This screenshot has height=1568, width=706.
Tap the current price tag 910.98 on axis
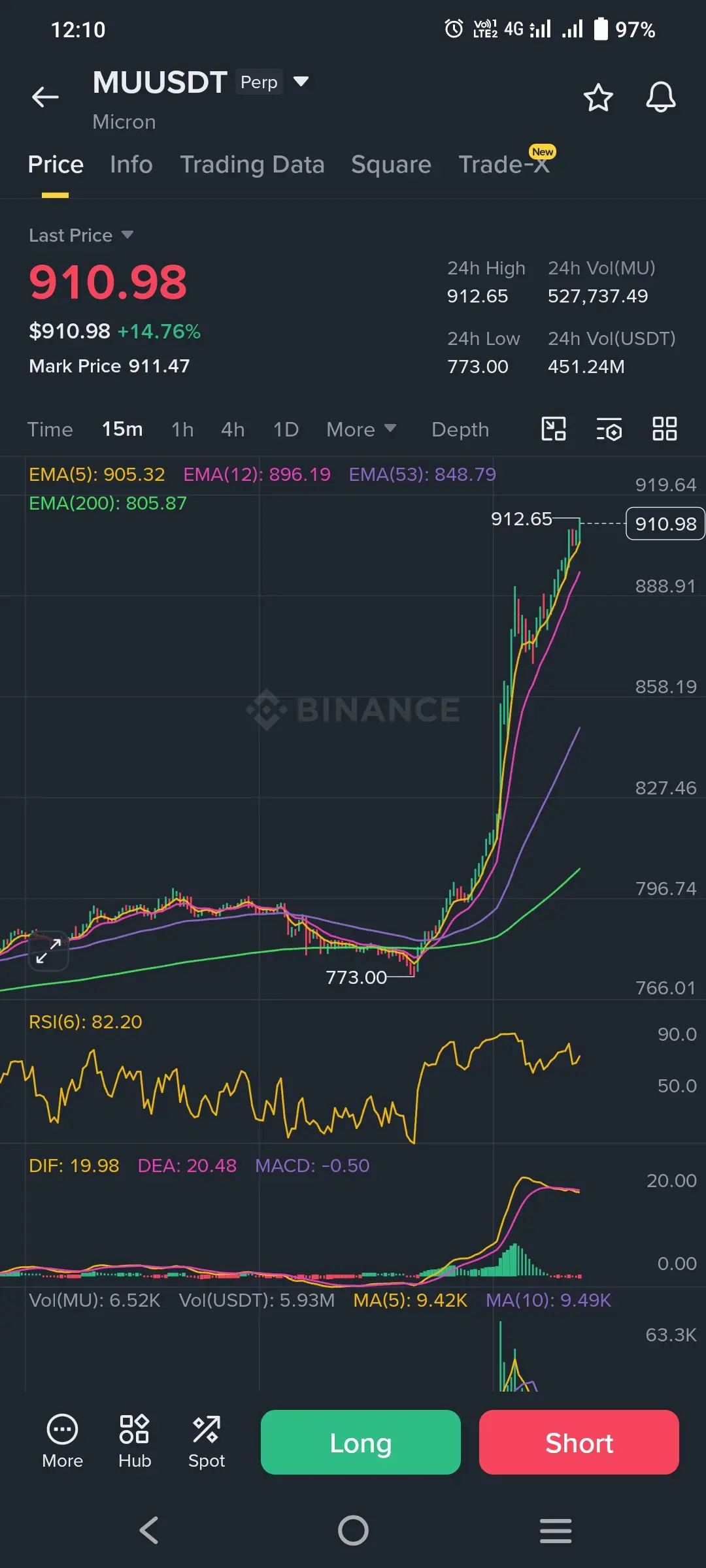pos(665,523)
